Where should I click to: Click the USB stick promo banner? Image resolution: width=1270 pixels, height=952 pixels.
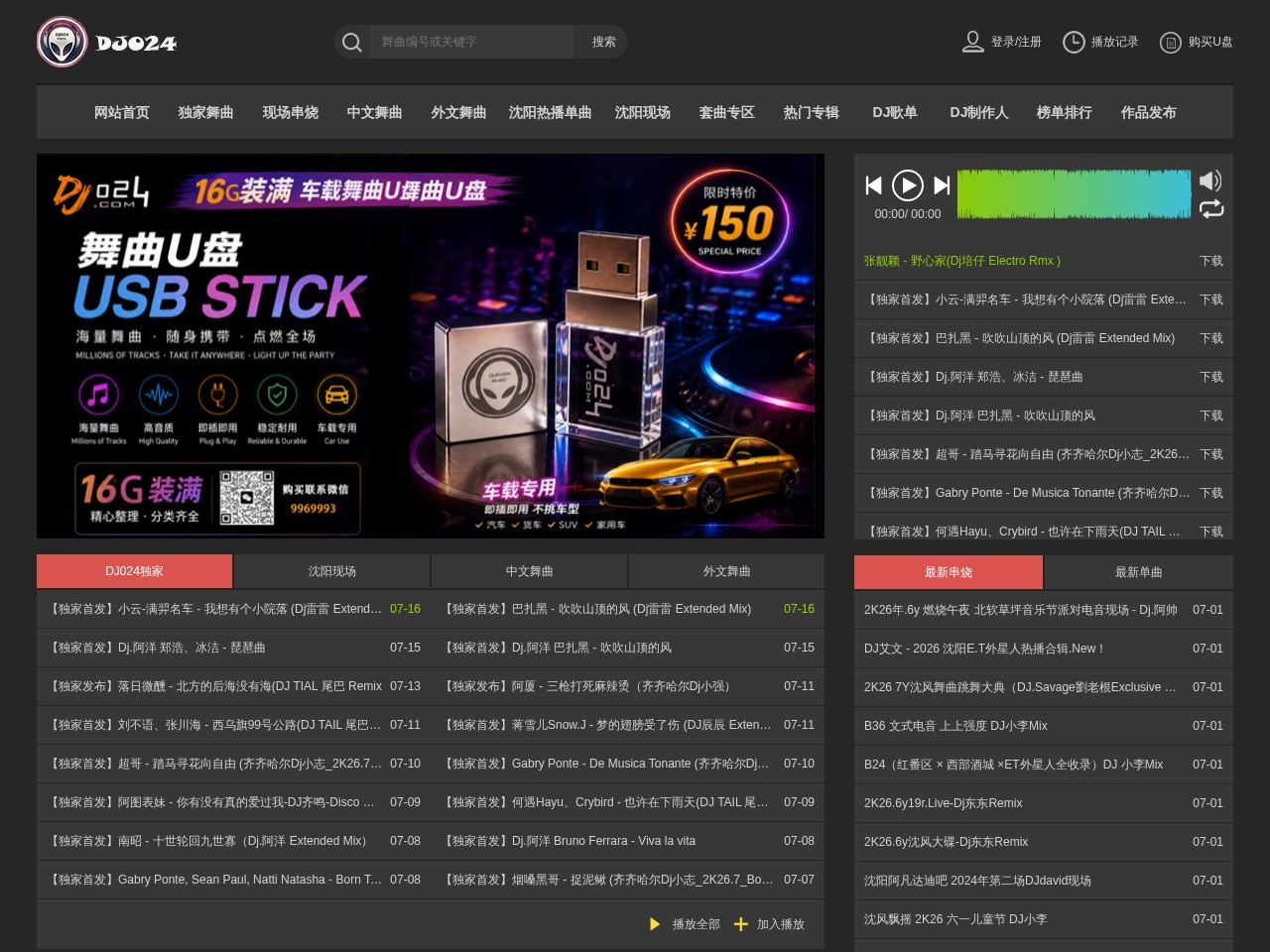coord(431,346)
